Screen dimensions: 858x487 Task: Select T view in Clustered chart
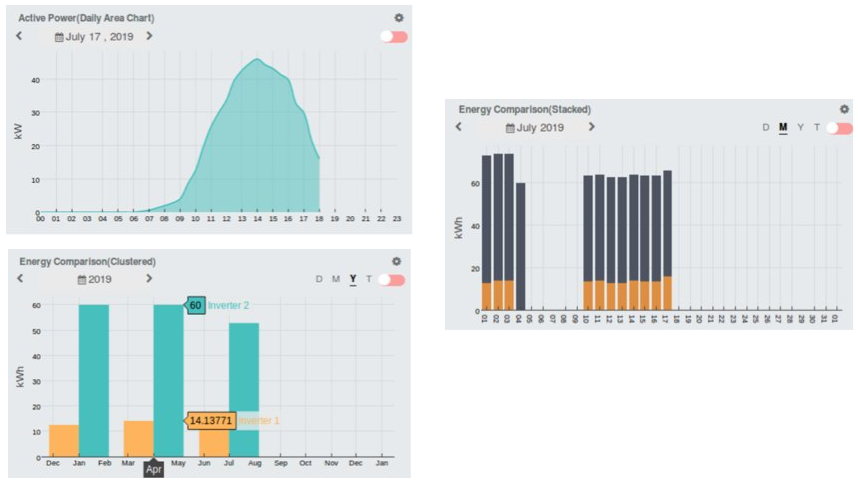point(368,280)
